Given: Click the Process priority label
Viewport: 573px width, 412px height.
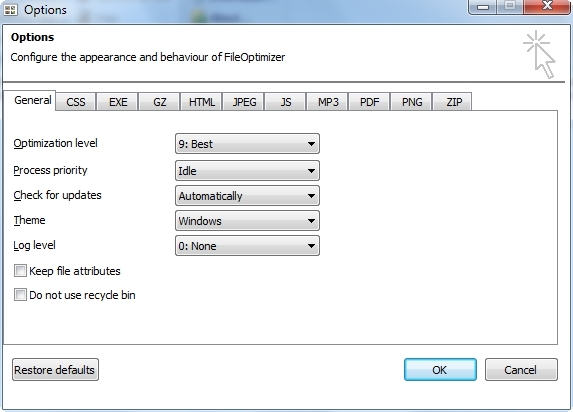Looking at the screenshot, I should [50, 170].
